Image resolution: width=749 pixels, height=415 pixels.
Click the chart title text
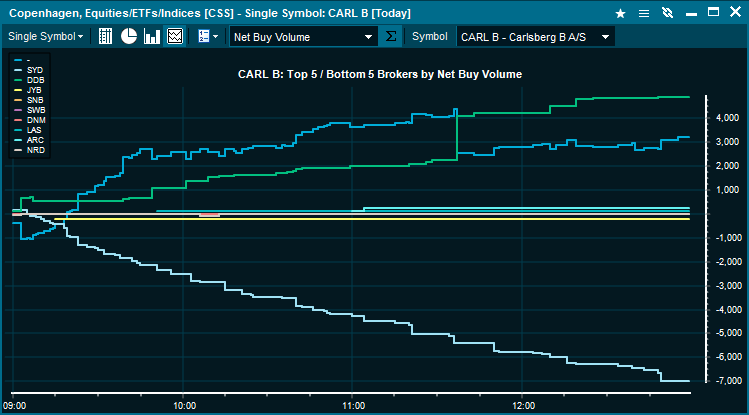(x=379, y=74)
